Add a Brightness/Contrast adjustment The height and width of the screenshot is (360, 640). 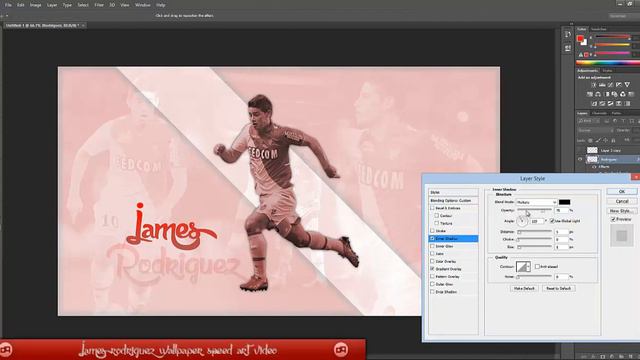[x=593, y=85]
